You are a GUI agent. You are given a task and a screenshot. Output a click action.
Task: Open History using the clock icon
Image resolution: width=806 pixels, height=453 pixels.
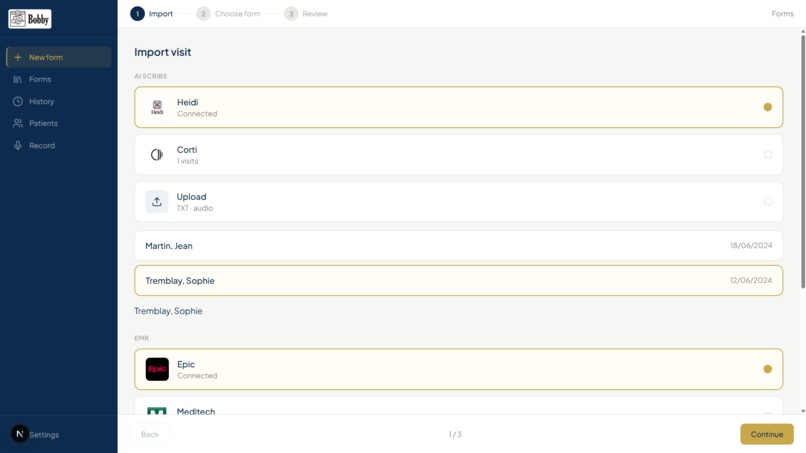point(17,101)
